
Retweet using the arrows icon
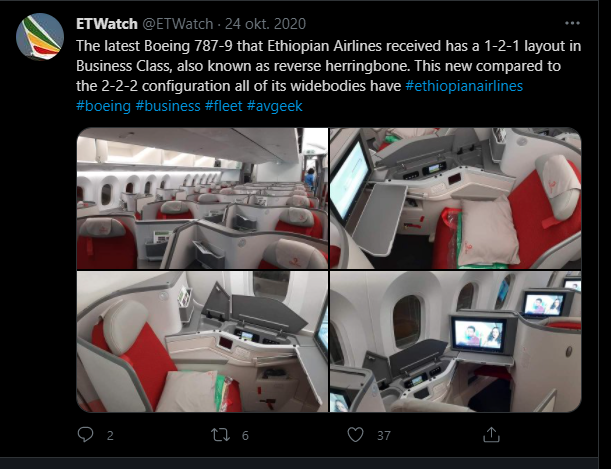(x=220, y=435)
